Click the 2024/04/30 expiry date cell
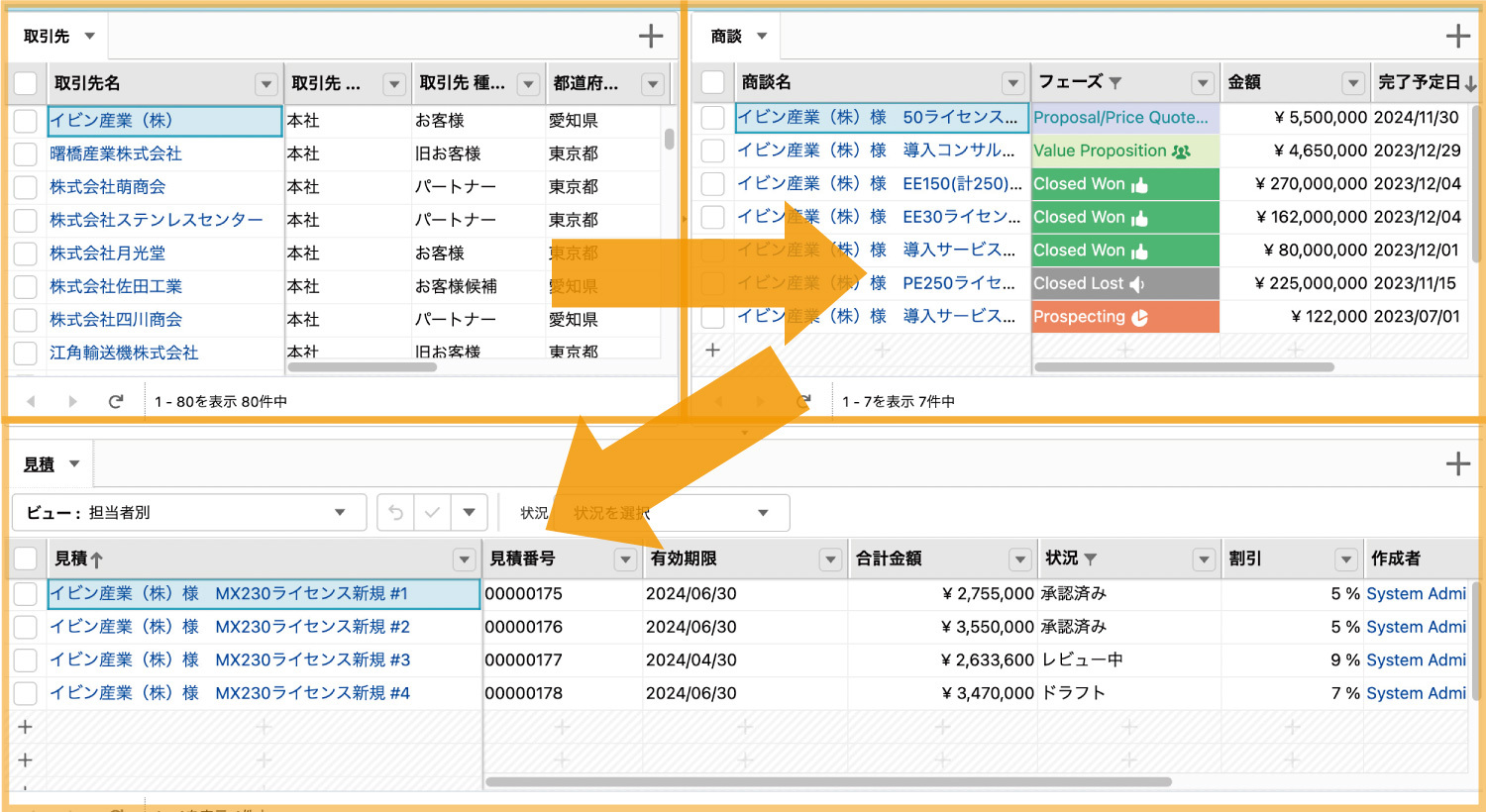Screen dimensions: 1486x812 click(x=745, y=660)
